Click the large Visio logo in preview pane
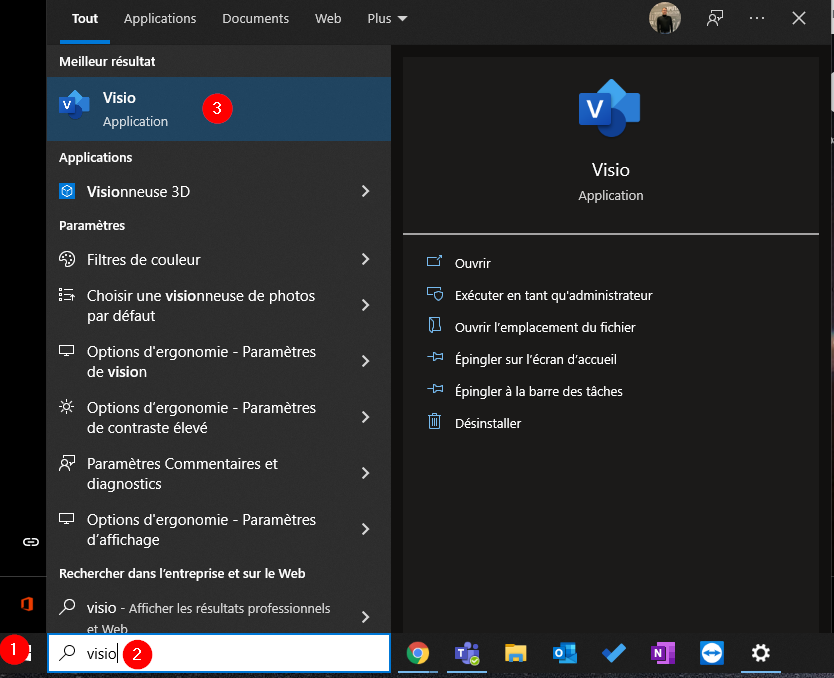The width and height of the screenshot is (834, 678). pos(610,108)
